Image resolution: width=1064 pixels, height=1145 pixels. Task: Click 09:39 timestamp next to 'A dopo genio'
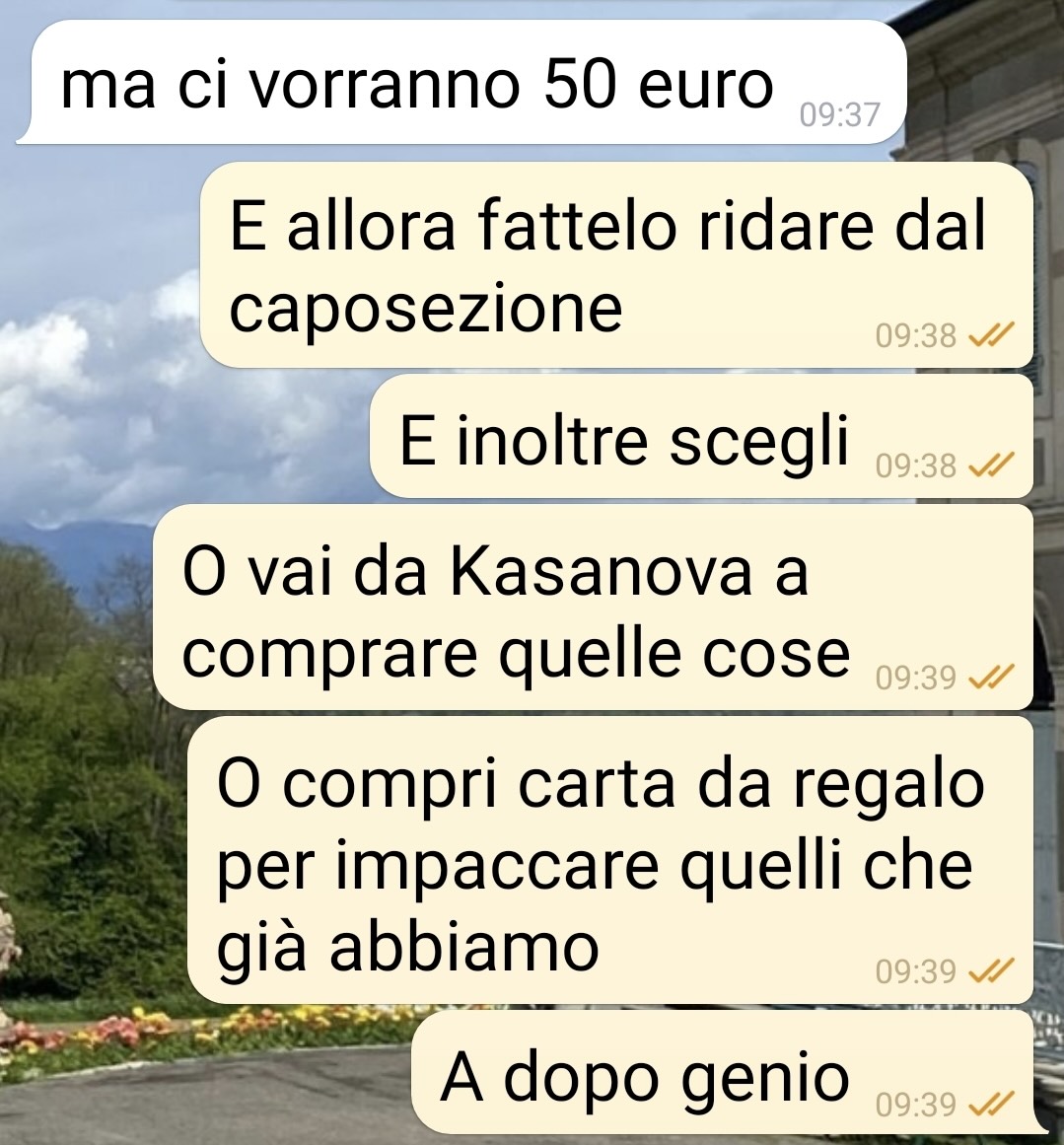pos(916,1104)
